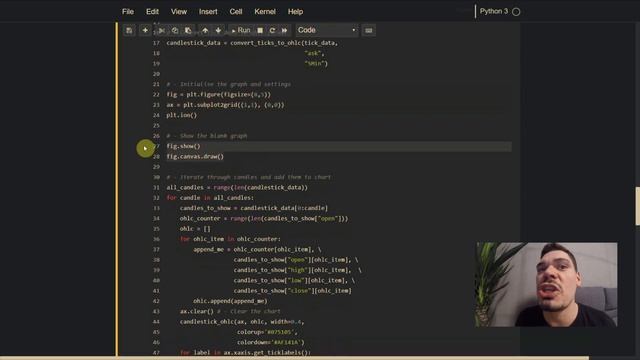Interrupt the kernel with the stop icon

point(260,31)
